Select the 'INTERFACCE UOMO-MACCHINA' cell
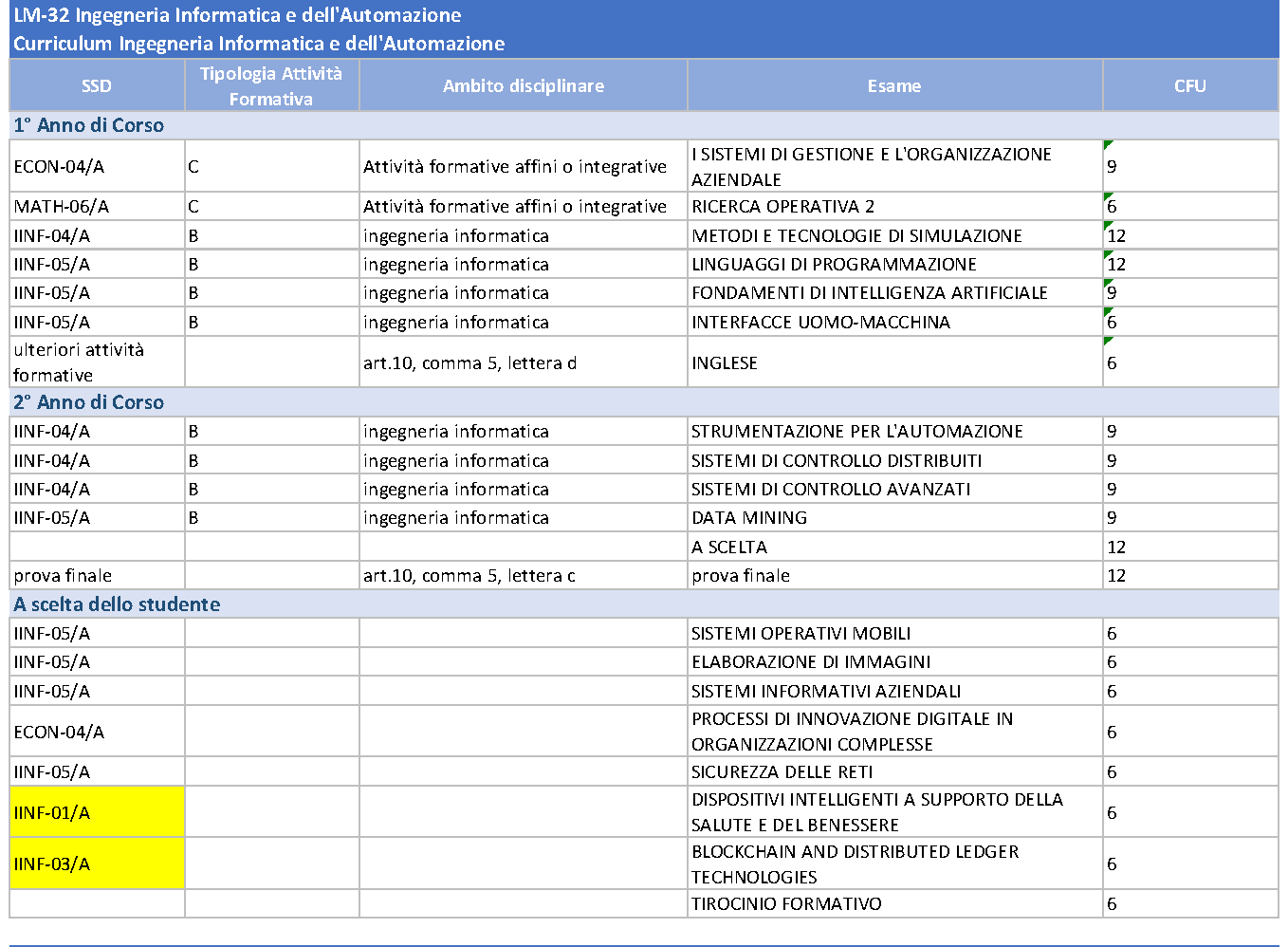This screenshot has width=1288, height=947. point(894,322)
